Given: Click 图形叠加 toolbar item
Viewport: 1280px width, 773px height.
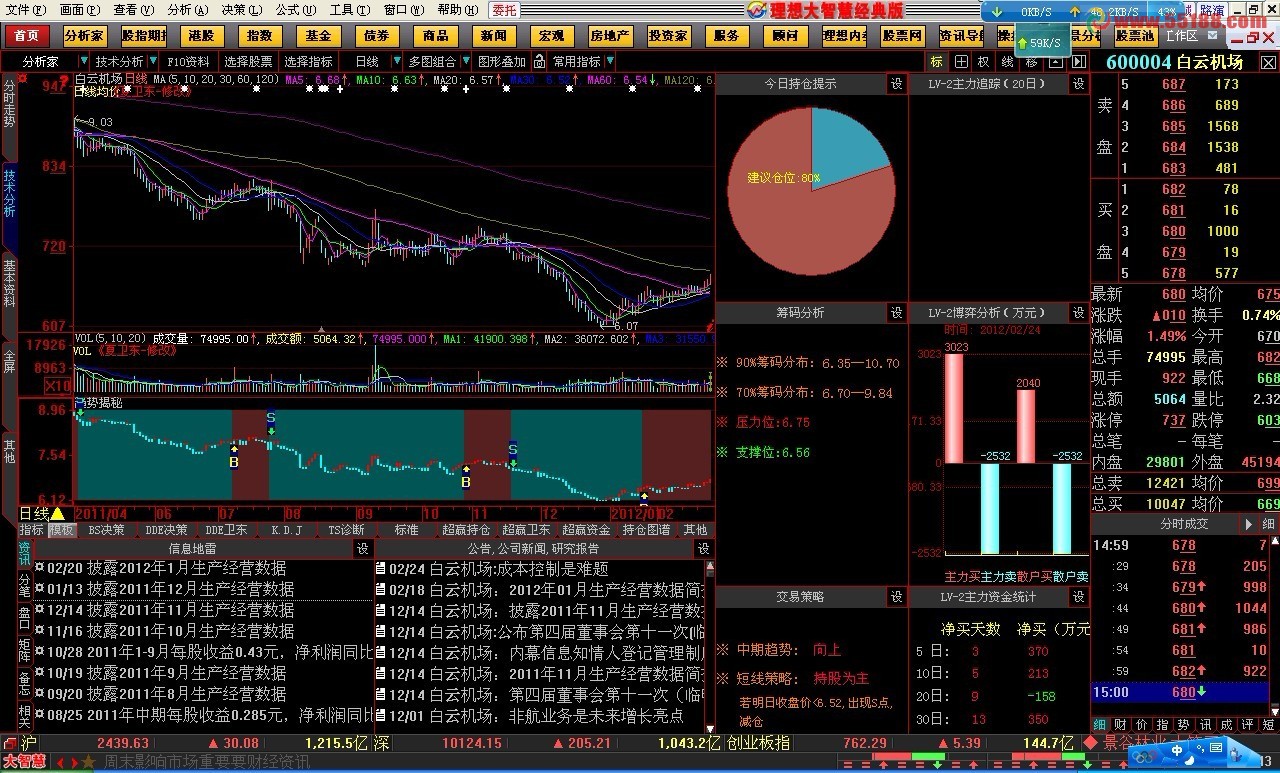Looking at the screenshot, I should coord(502,61).
